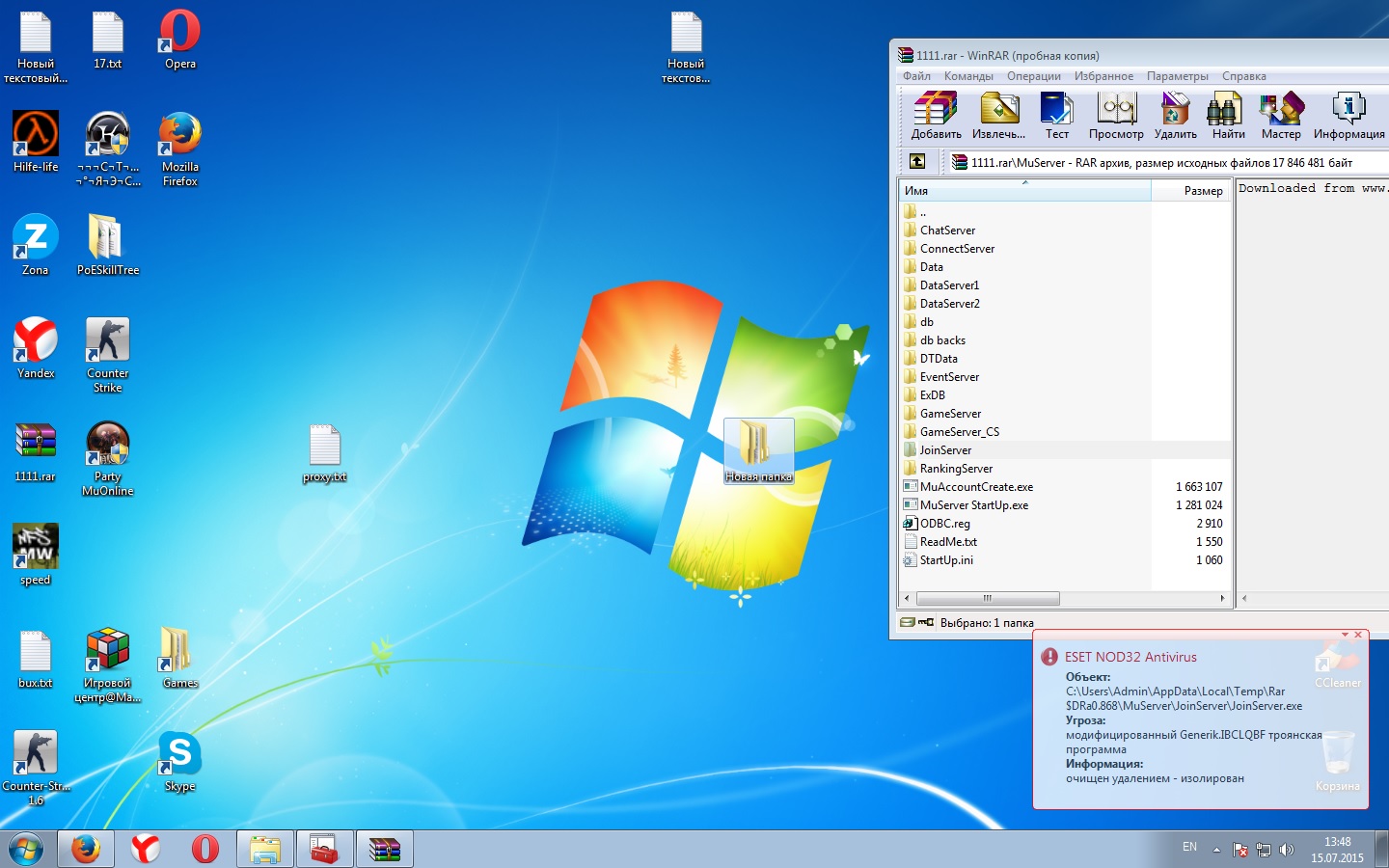
Task: Select the Party MuOnline desktop shortcut
Action: point(108,458)
